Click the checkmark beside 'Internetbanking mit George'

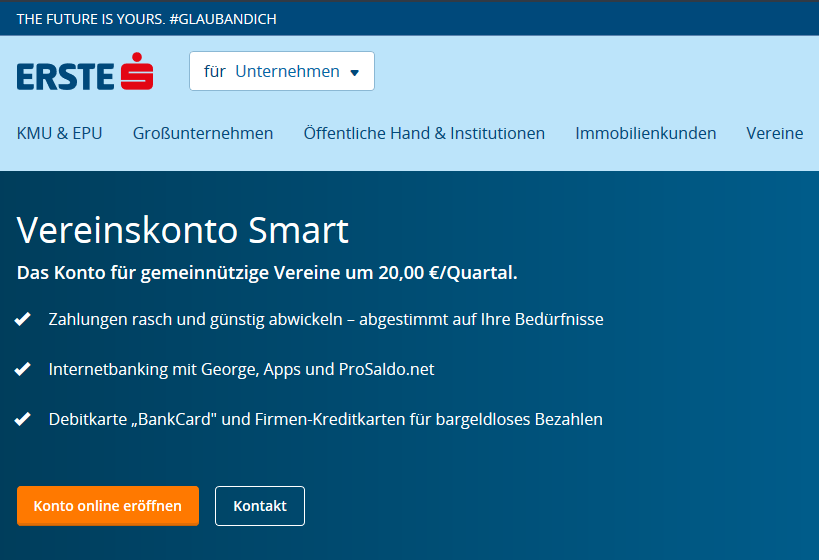[x=22, y=369]
